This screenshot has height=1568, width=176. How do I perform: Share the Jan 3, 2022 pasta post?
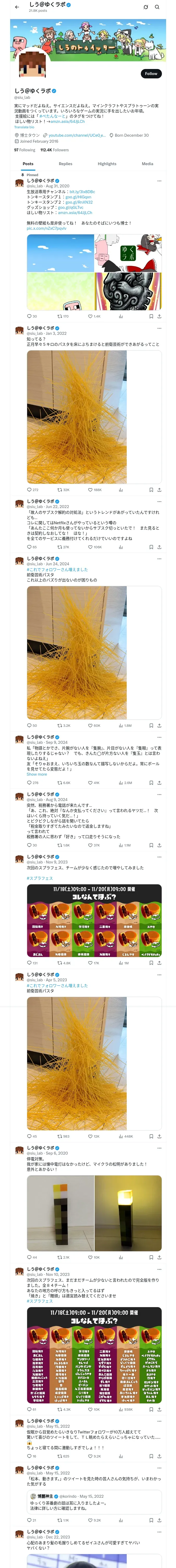click(160, 489)
